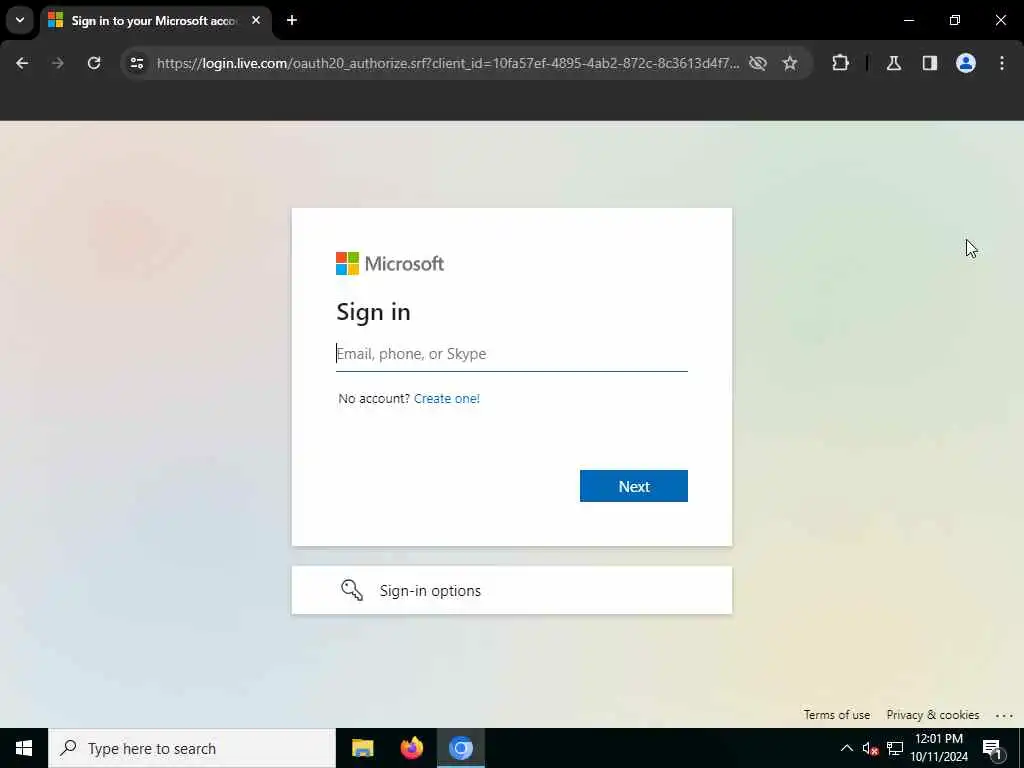Bookmark this page with the star icon
The height and width of the screenshot is (768, 1024).
pyautogui.click(x=790, y=63)
